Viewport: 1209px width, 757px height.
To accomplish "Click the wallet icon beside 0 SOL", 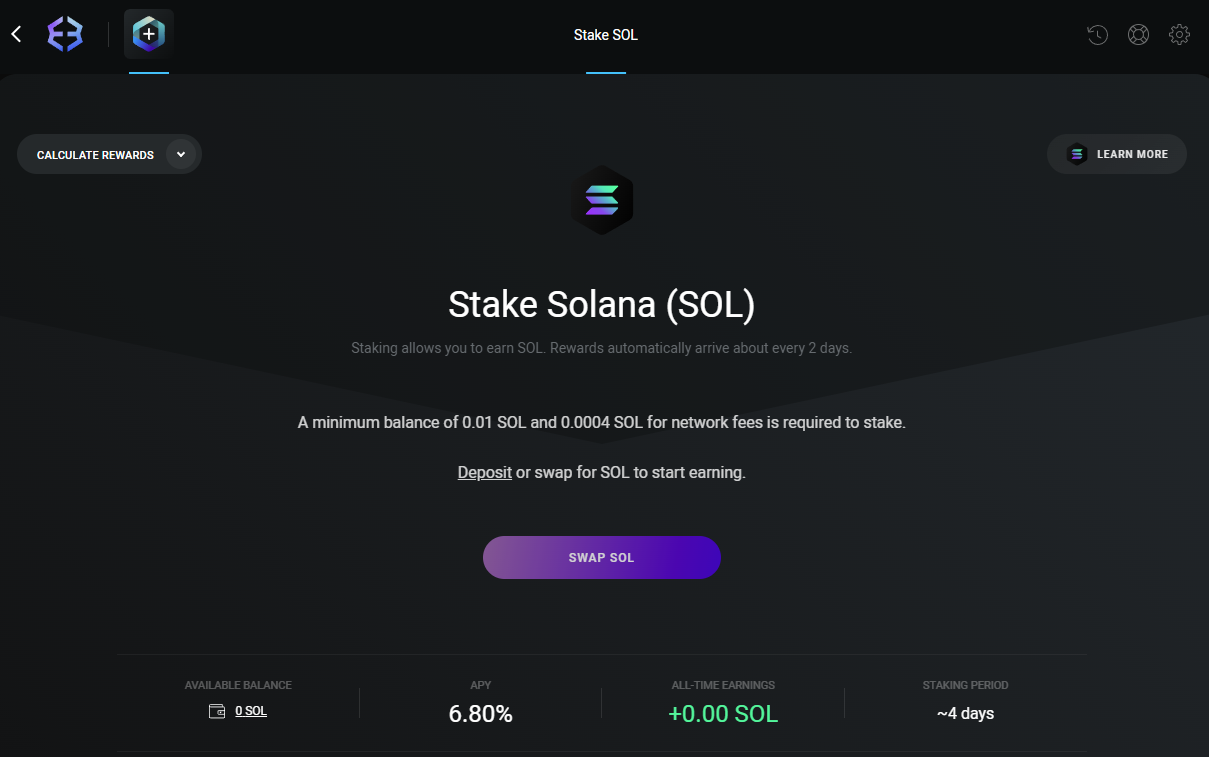I will (217, 711).
